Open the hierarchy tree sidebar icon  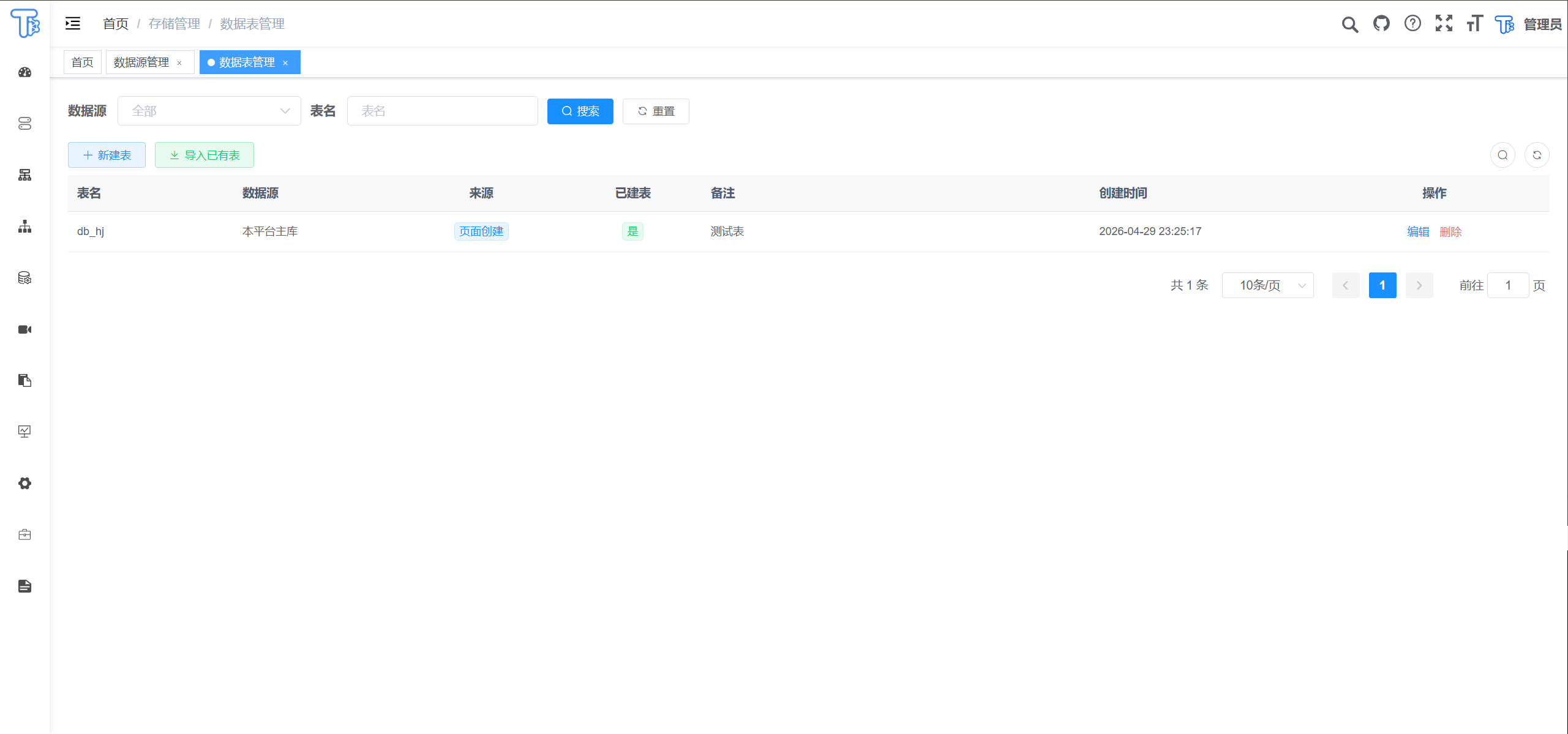click(24, 227)
